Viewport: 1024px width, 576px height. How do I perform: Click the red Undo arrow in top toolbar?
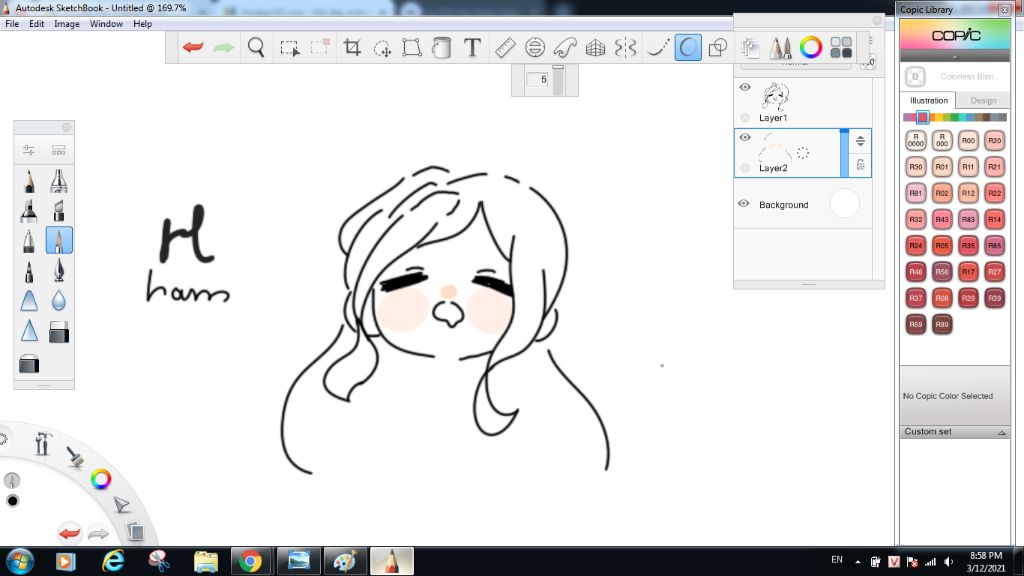click(193, 47)
